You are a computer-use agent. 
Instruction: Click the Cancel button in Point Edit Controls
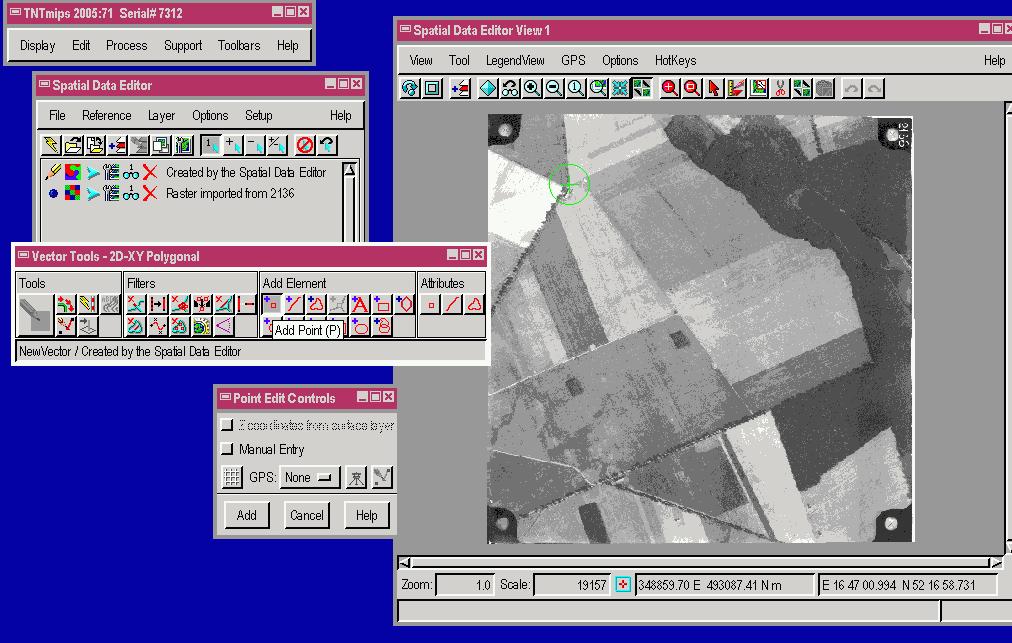[307, 515]
